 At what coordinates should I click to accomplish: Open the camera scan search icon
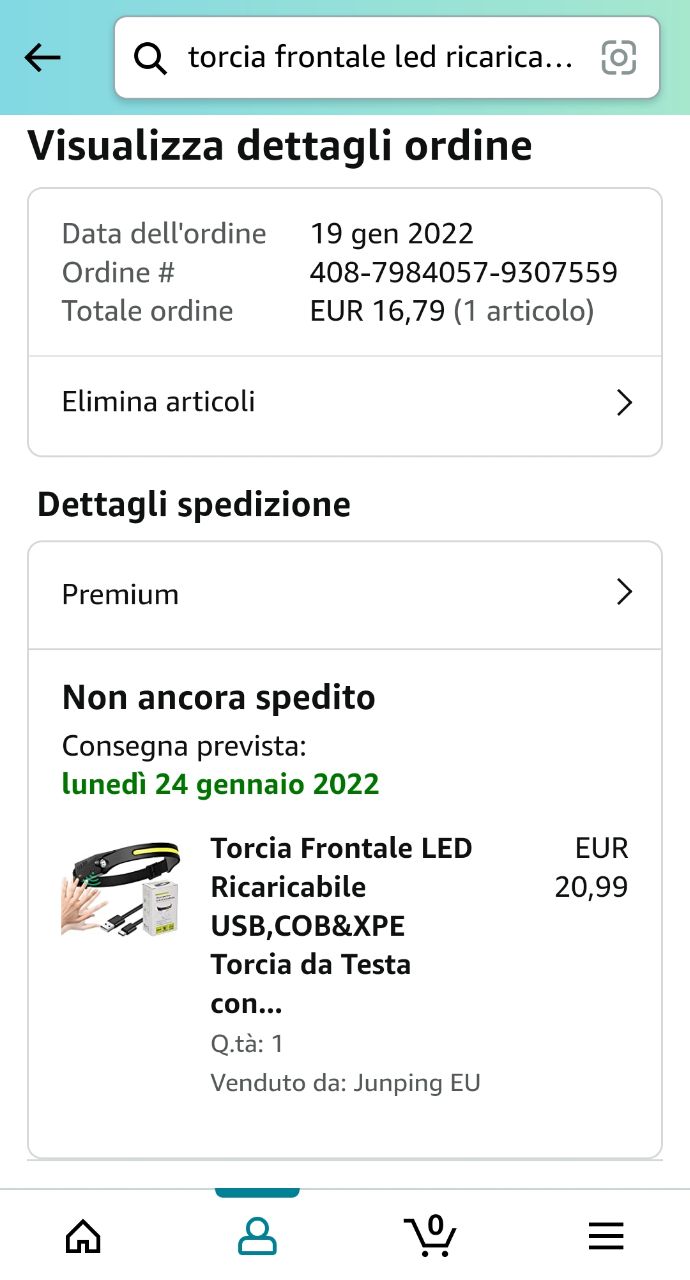click(619, 58)
